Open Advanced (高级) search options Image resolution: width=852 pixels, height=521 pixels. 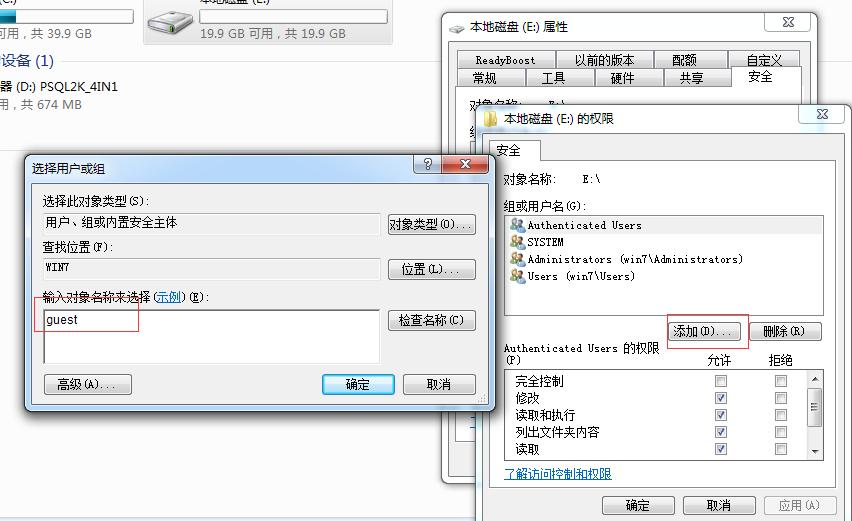coord(87,384)
